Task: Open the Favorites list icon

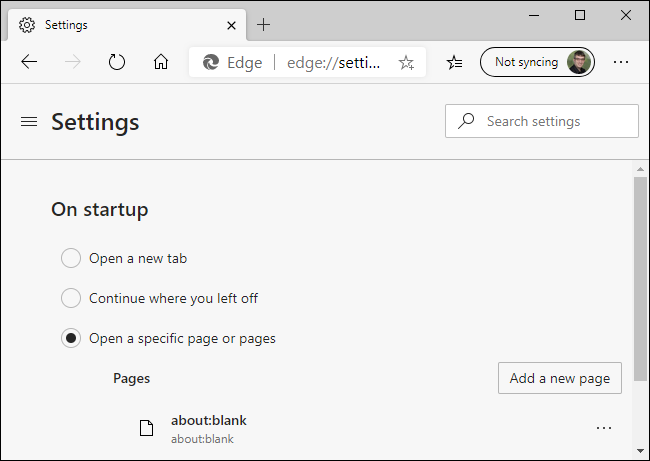Action: 455,62
